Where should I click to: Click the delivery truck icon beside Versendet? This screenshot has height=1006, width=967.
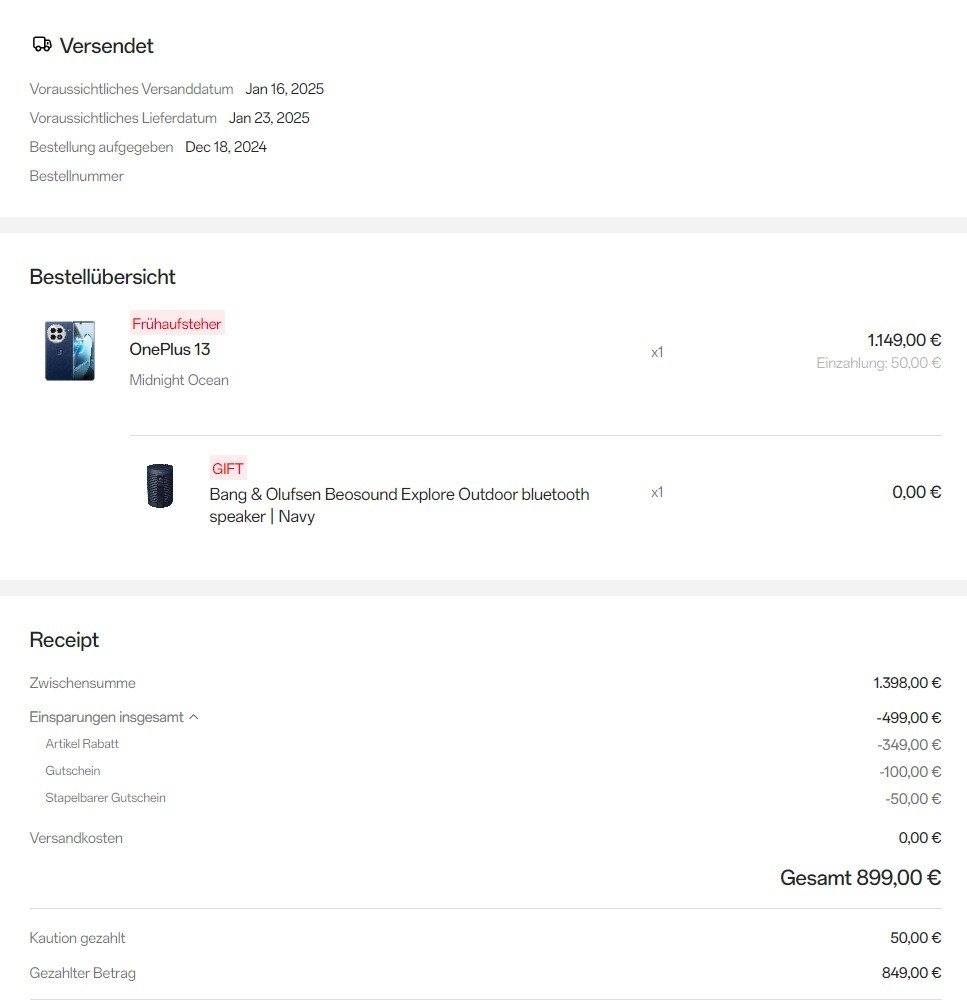[41, 45]
